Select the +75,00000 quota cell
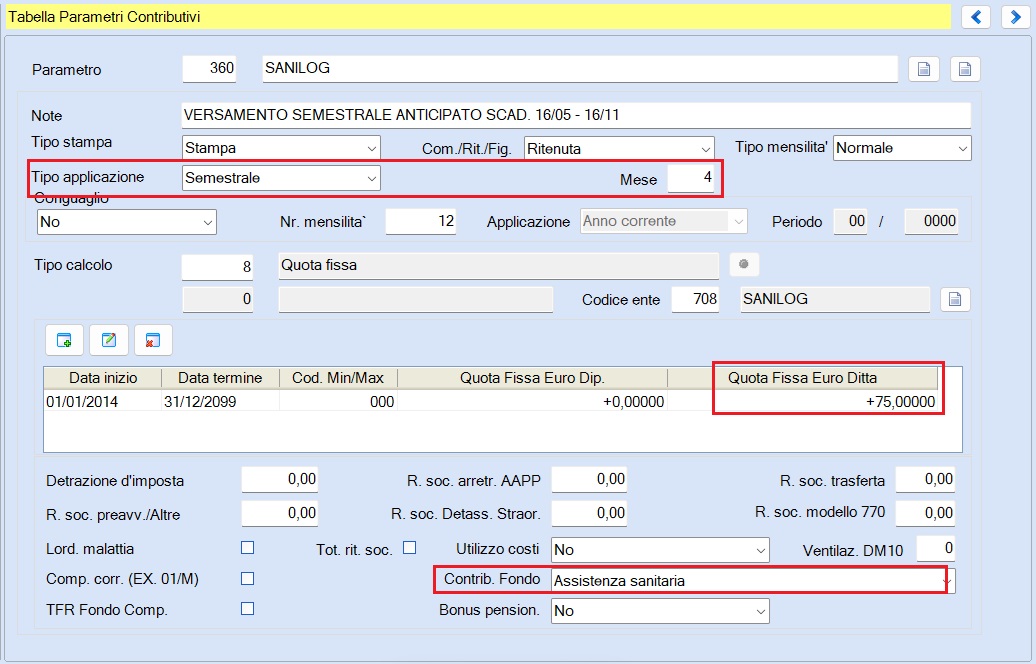Screen dimensions: 1036x664 pyautogui.click(x=803, y=402)
